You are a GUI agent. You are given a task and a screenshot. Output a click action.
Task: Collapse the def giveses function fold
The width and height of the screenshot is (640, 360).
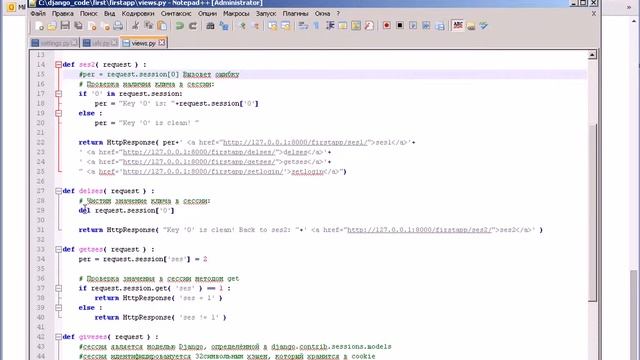click(58, 337)
